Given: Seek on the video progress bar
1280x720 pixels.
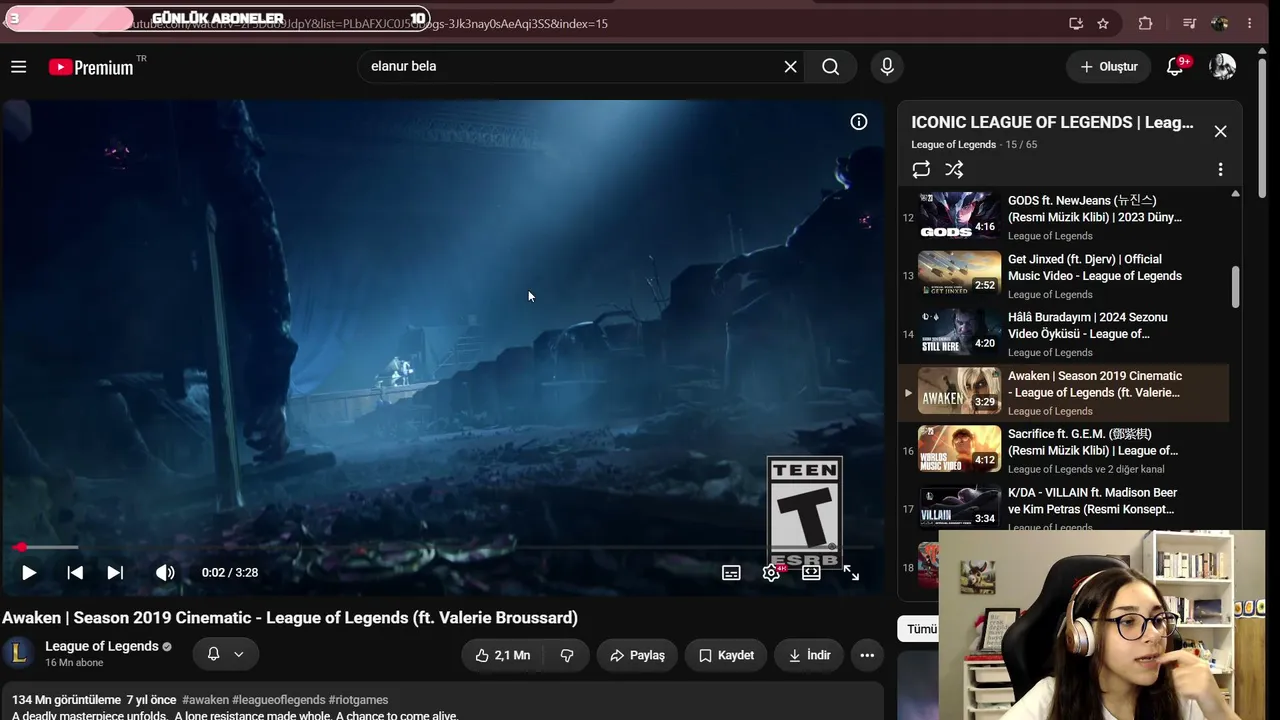Looking at the screenshot, I should point(442,547).
